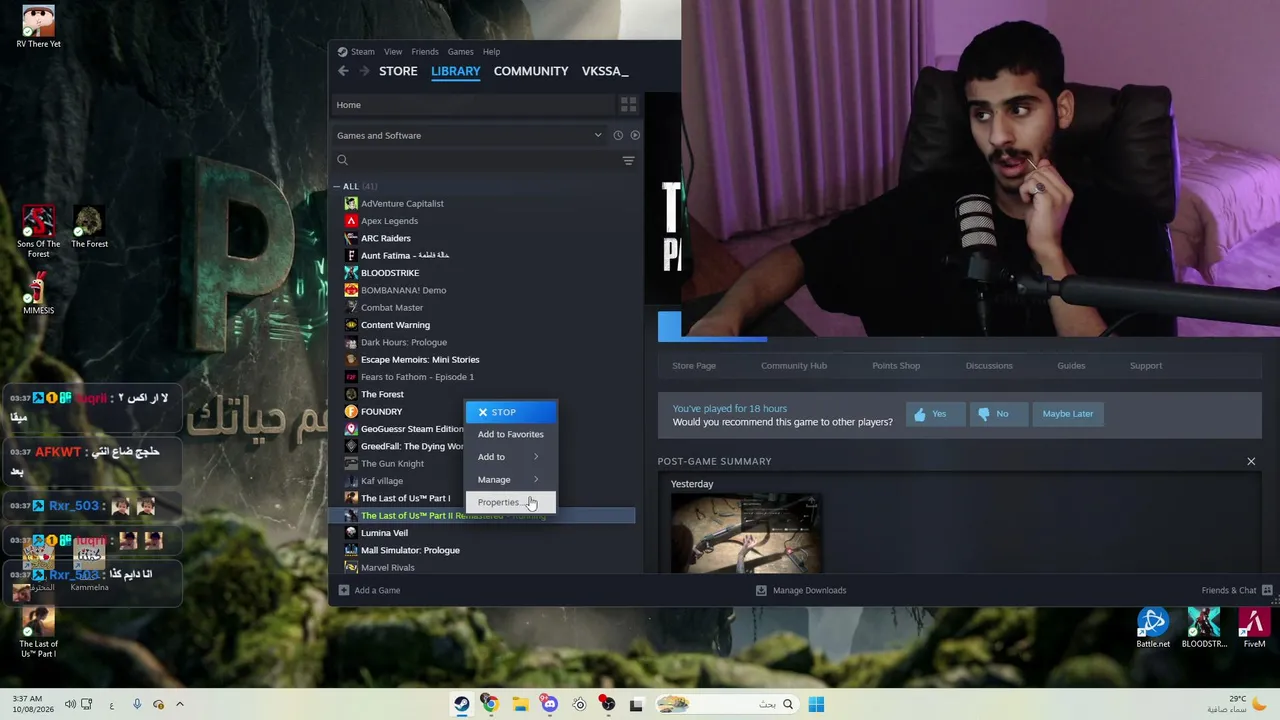Click the library search magnifier icon
Image resolution: width=1280 pixels, height=720 pixels.
342,160
